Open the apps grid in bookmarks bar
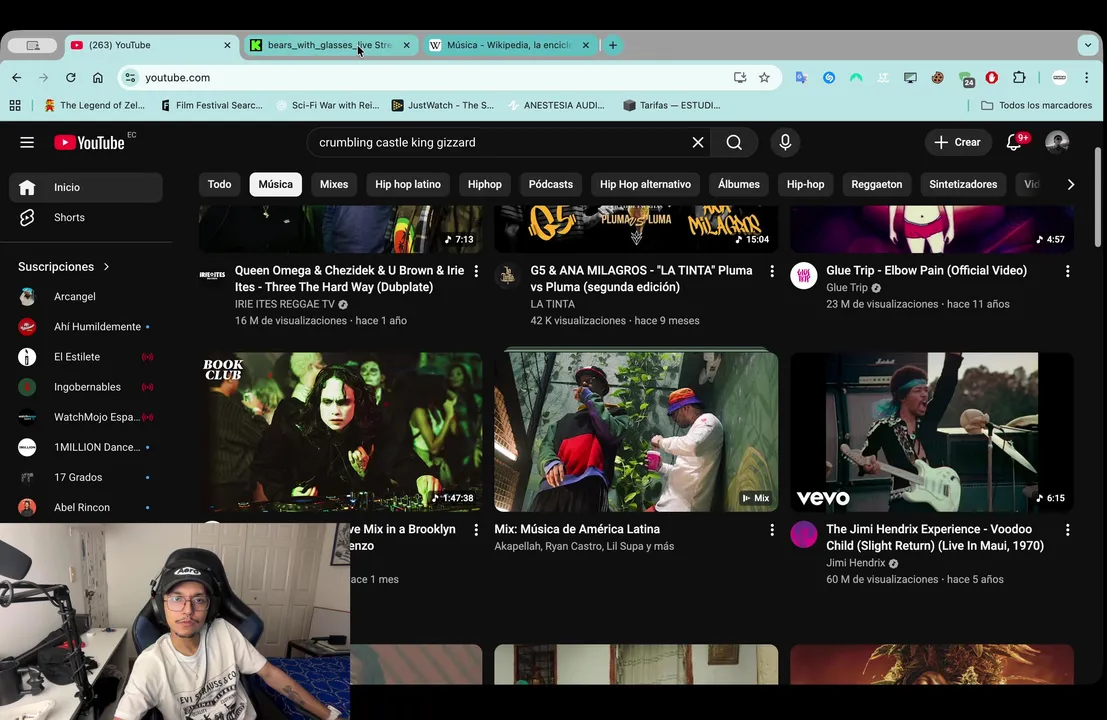Screen dimensions: 1107x720 [x=15, y=105]
